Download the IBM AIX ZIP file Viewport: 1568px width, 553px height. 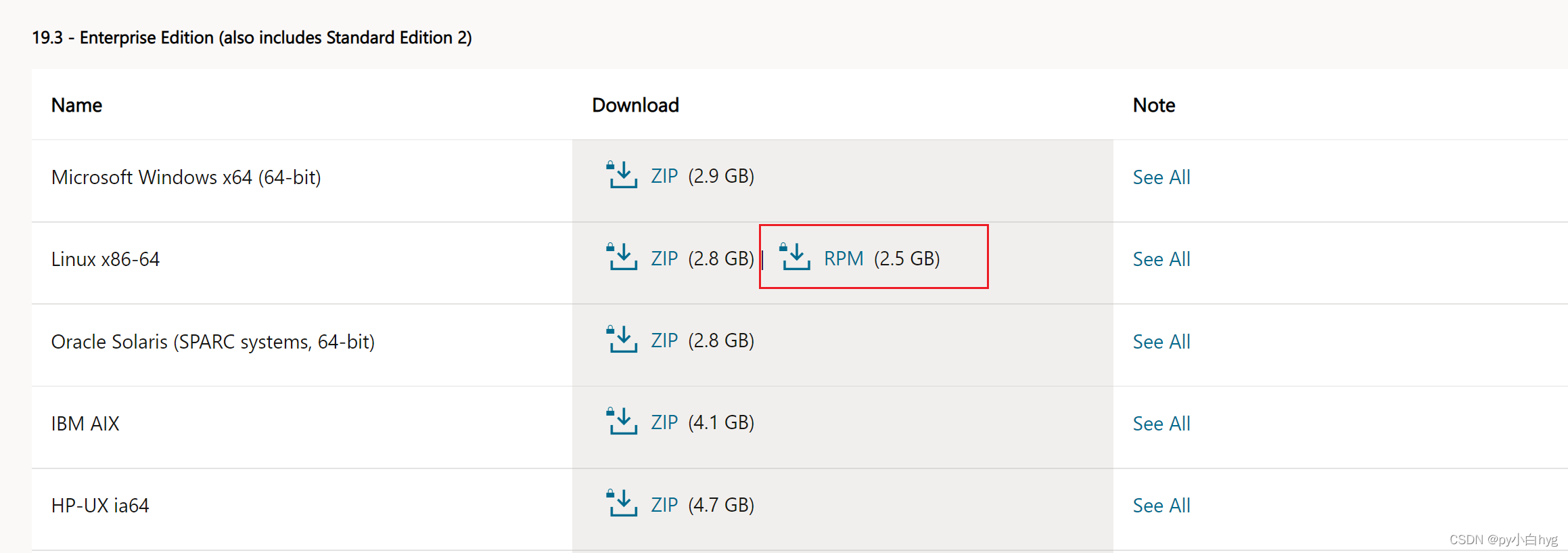(x=664, y=422)
